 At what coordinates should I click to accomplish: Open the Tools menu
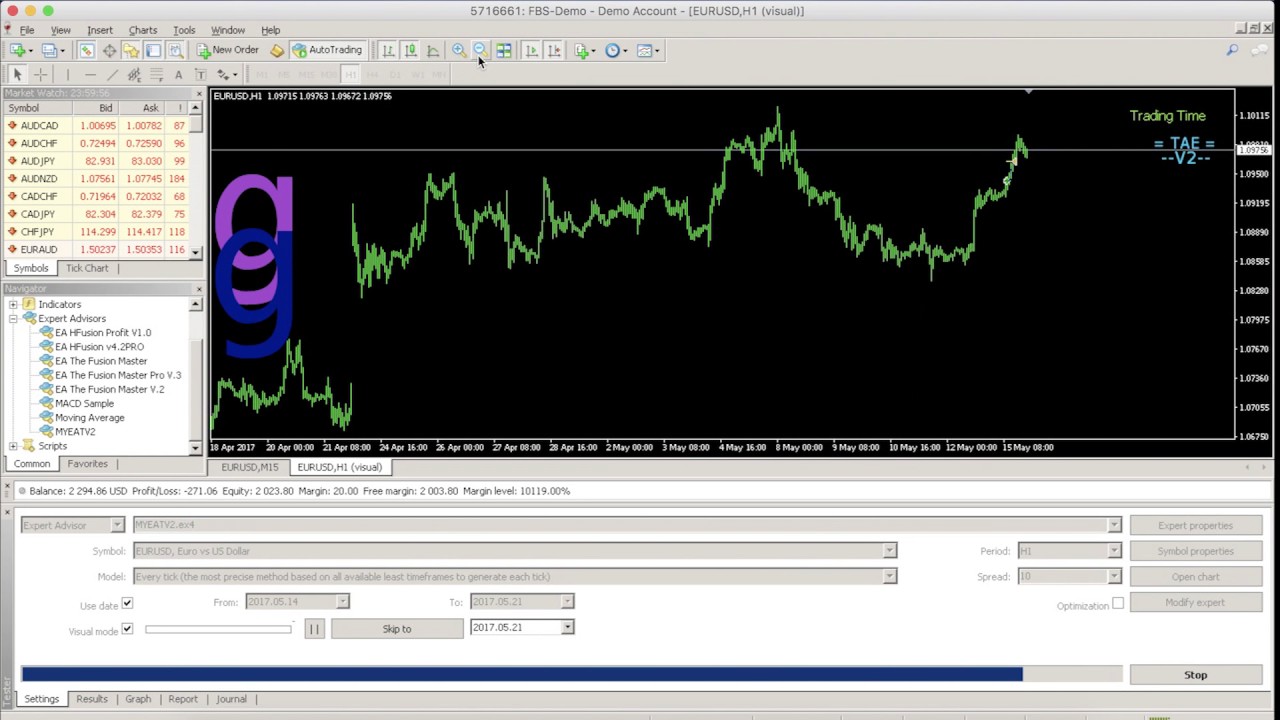coord(184,30)
